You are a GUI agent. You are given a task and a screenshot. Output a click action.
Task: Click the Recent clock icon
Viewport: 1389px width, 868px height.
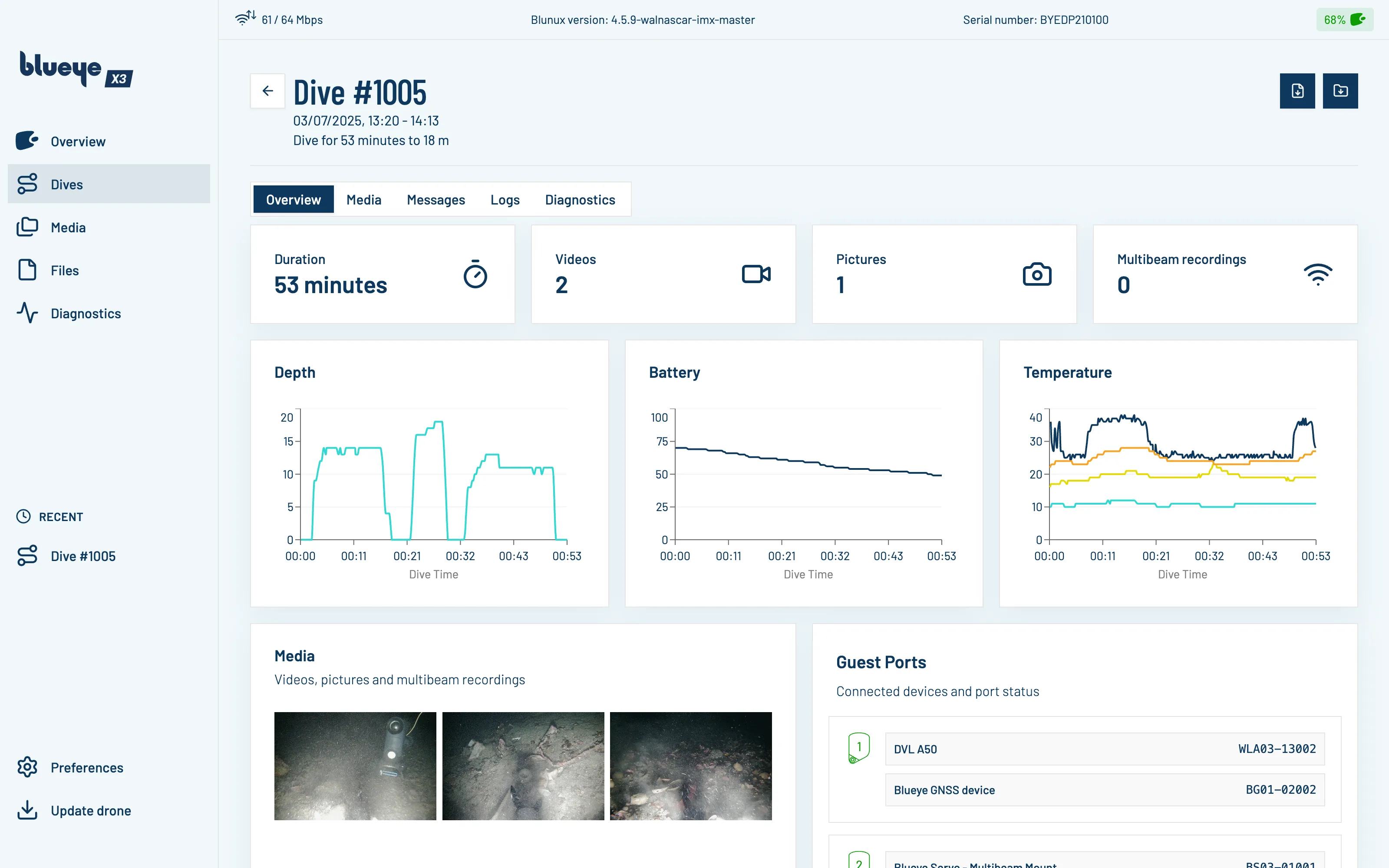pos(23,516)
